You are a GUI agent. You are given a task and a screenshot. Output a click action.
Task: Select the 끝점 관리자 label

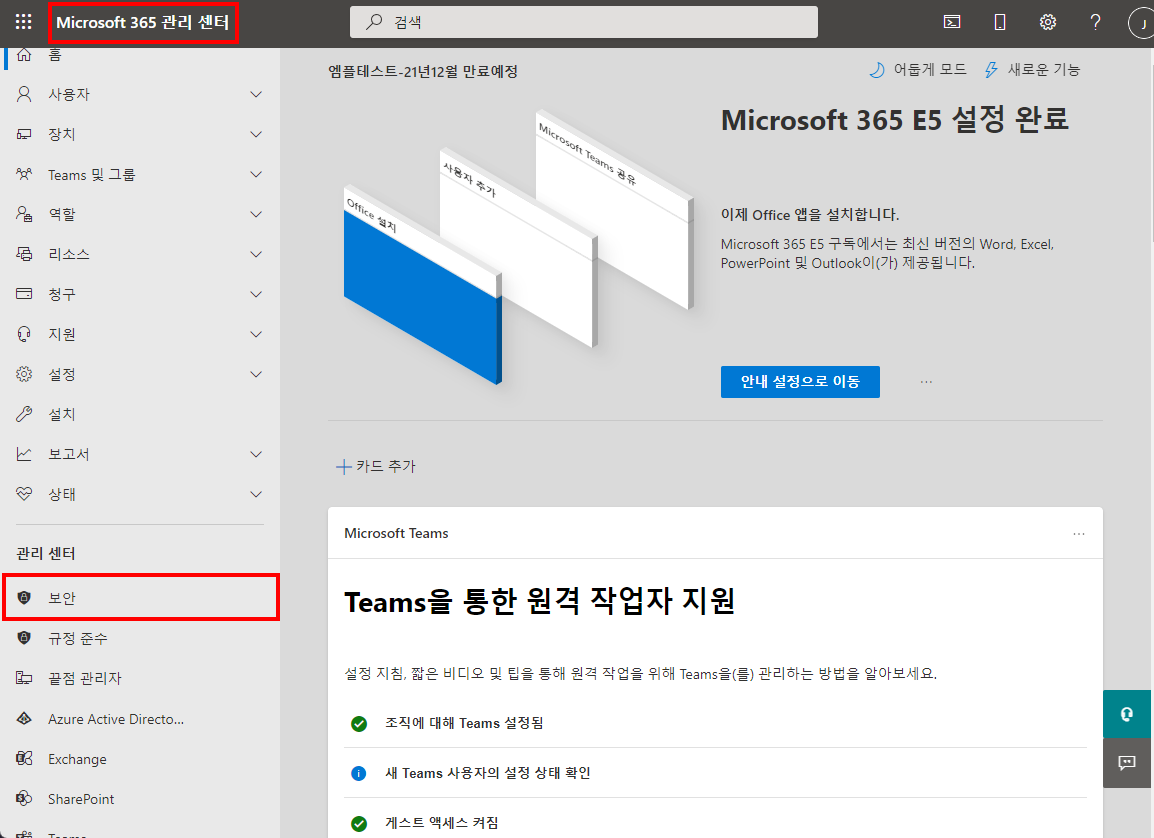(85, 678)
